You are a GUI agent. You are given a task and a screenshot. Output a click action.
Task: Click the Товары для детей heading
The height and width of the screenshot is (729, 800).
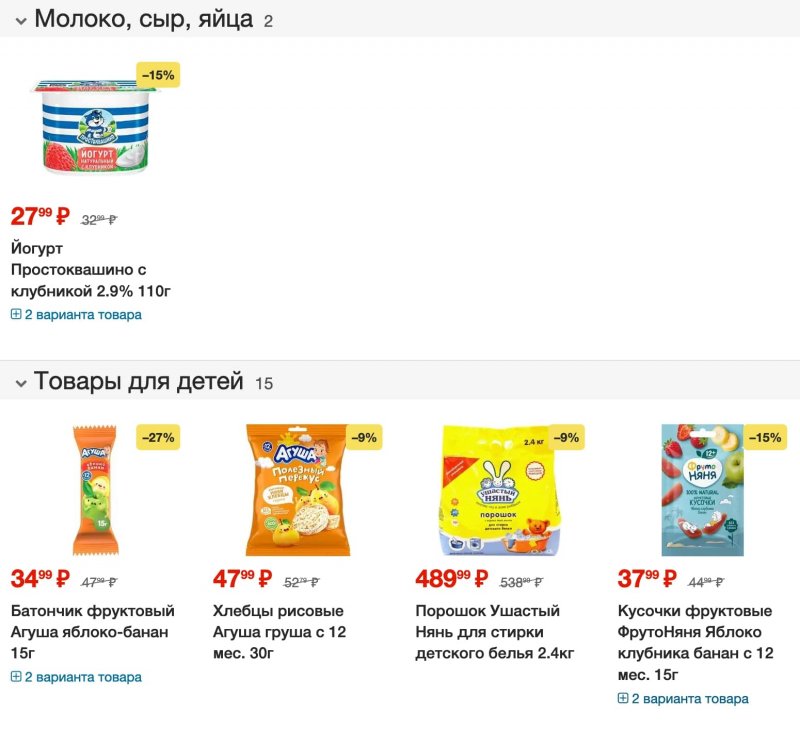click(x=139, y=381)
